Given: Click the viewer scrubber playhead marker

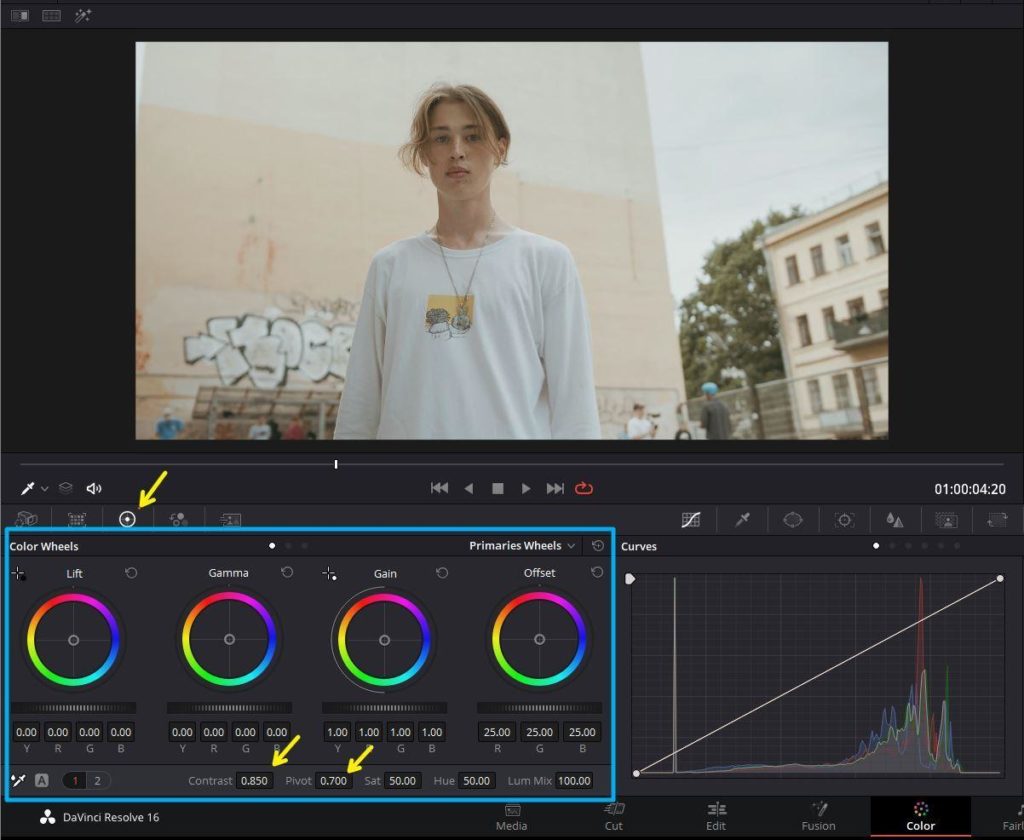Looking at the screenshot, I should [x=336, y=464].
